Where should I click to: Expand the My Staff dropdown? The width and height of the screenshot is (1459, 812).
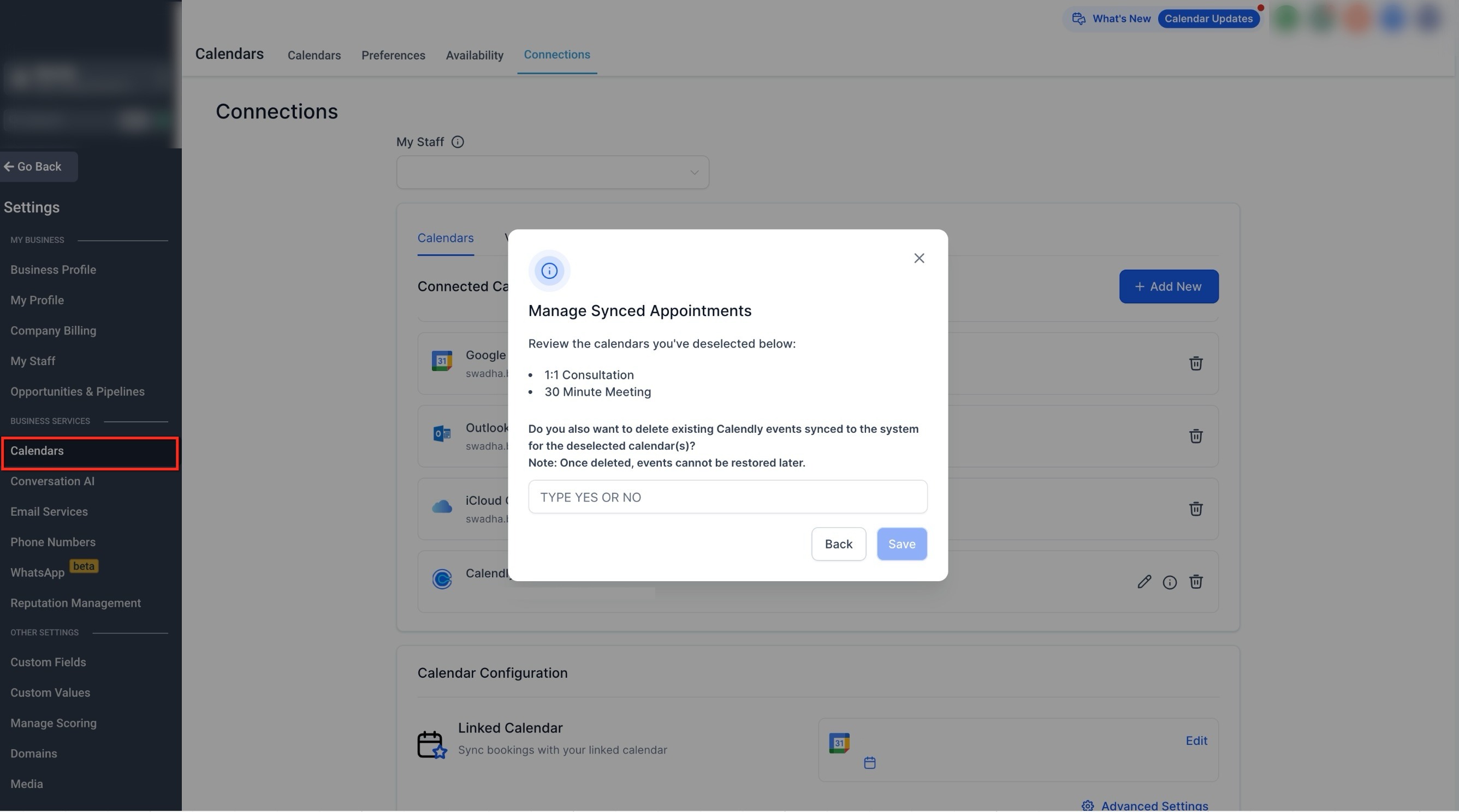coord(552,172)
